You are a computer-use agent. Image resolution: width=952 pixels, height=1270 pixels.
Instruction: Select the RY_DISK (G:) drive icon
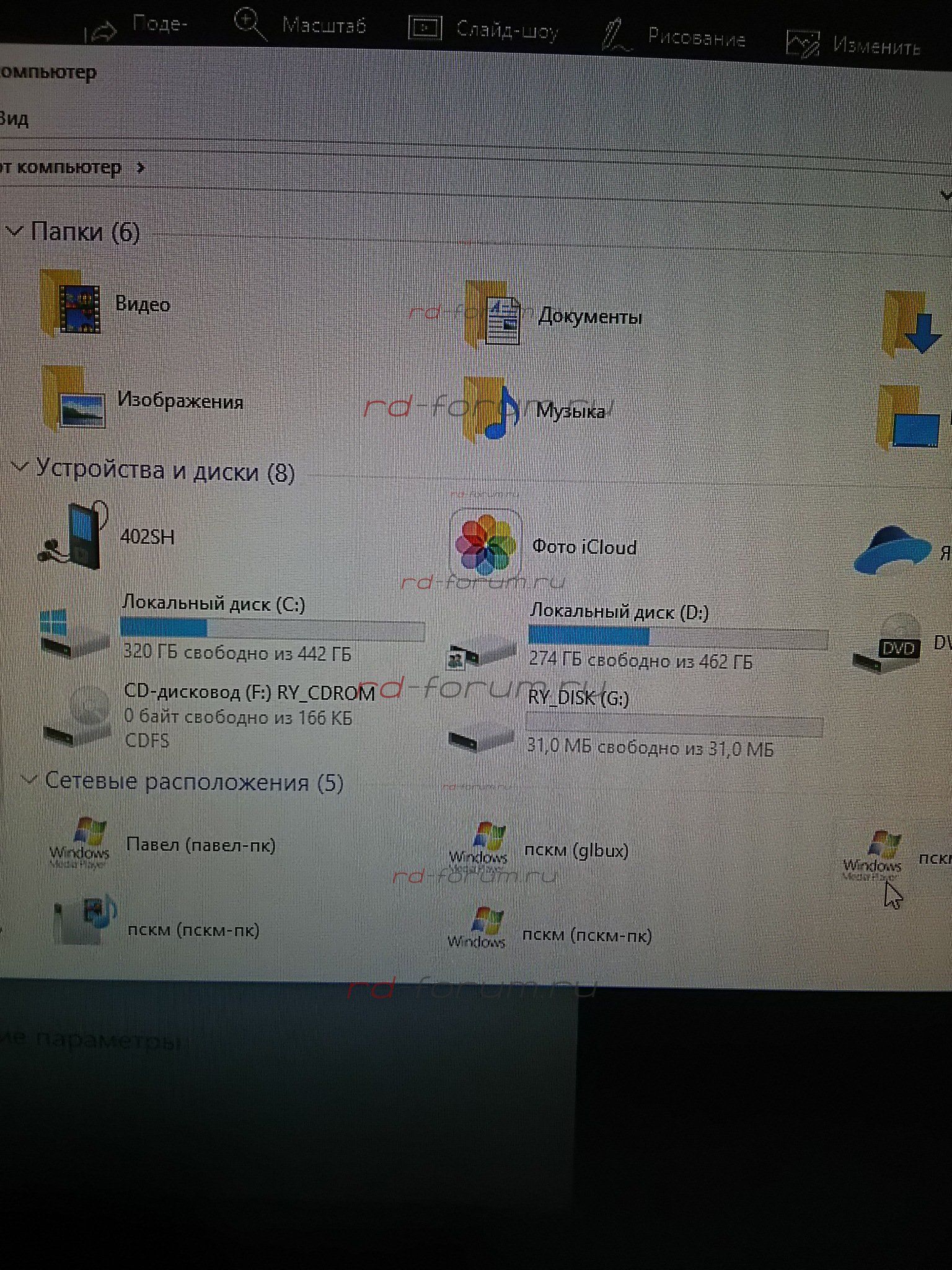481,733
